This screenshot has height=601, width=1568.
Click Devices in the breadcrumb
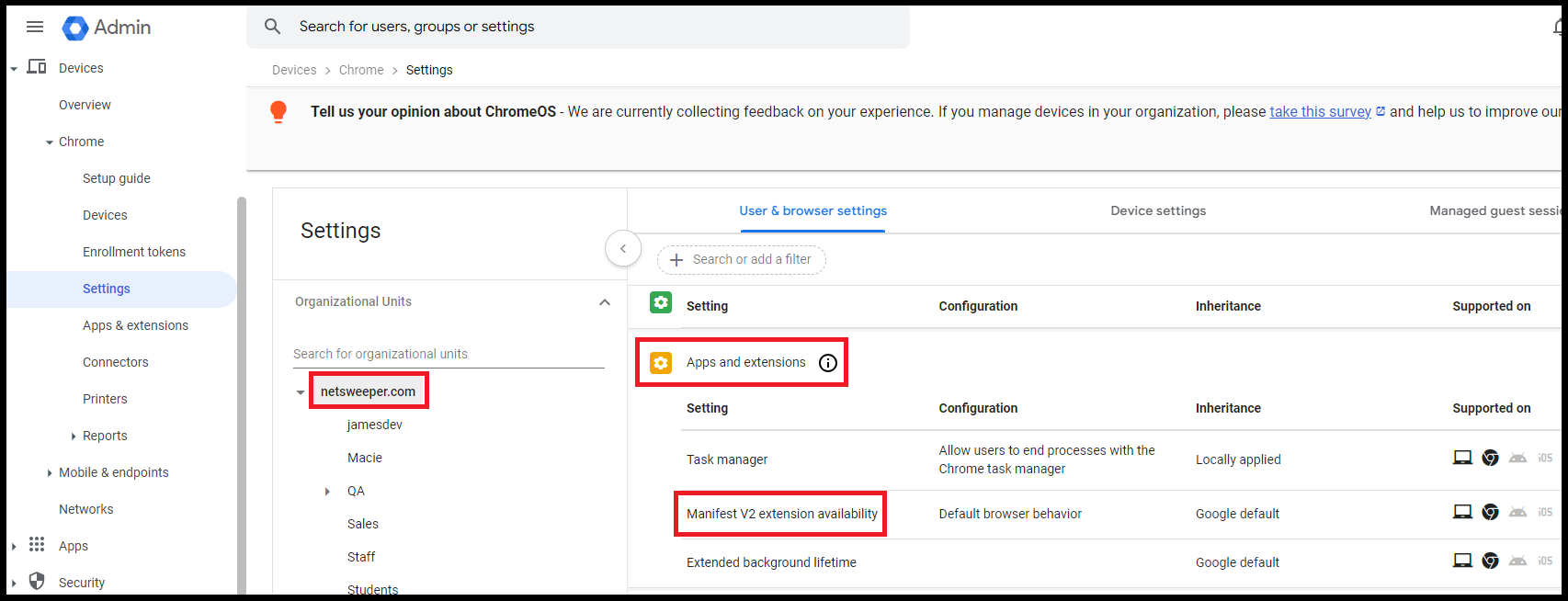coord(294,70)
